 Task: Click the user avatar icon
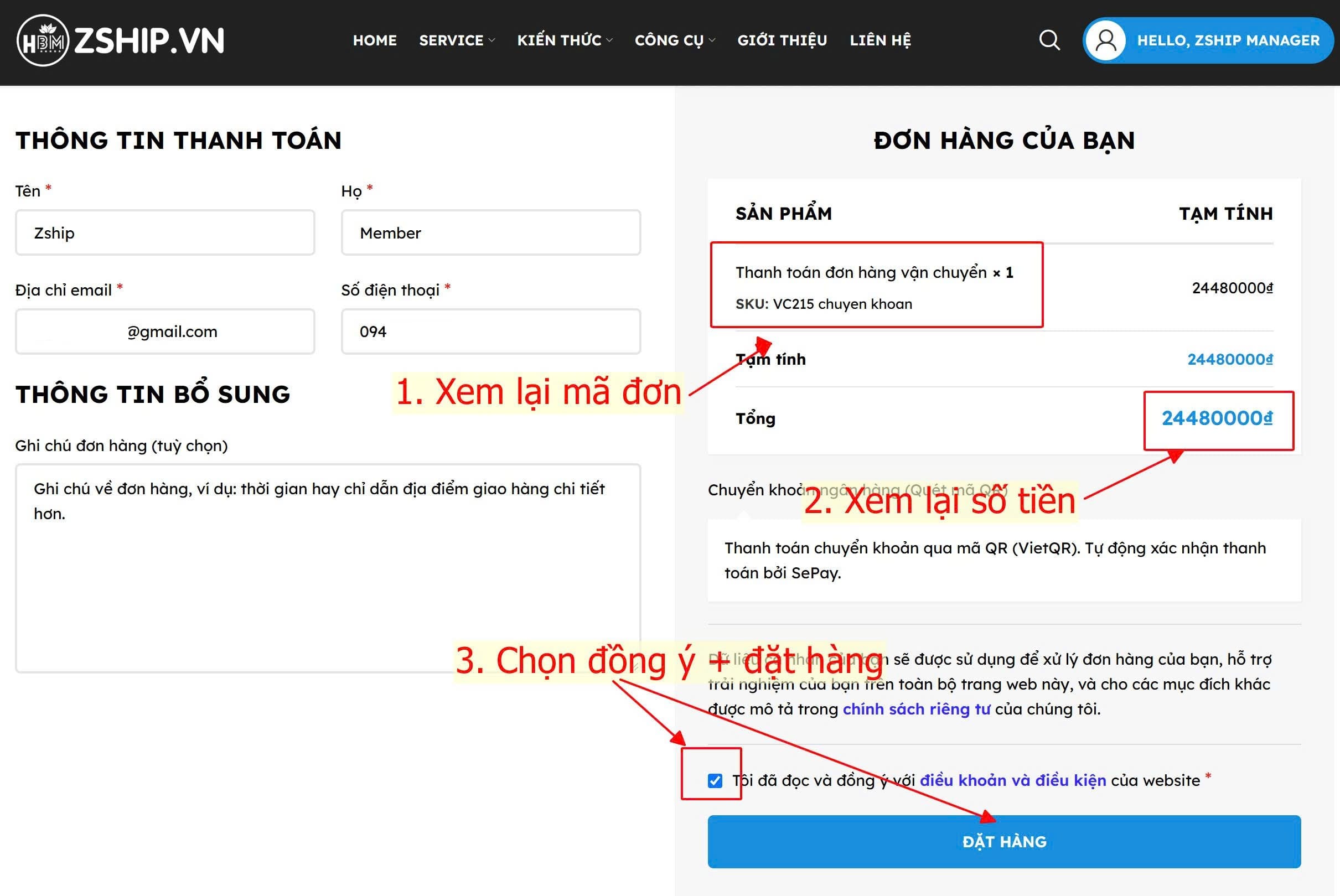pos(1105,40)
